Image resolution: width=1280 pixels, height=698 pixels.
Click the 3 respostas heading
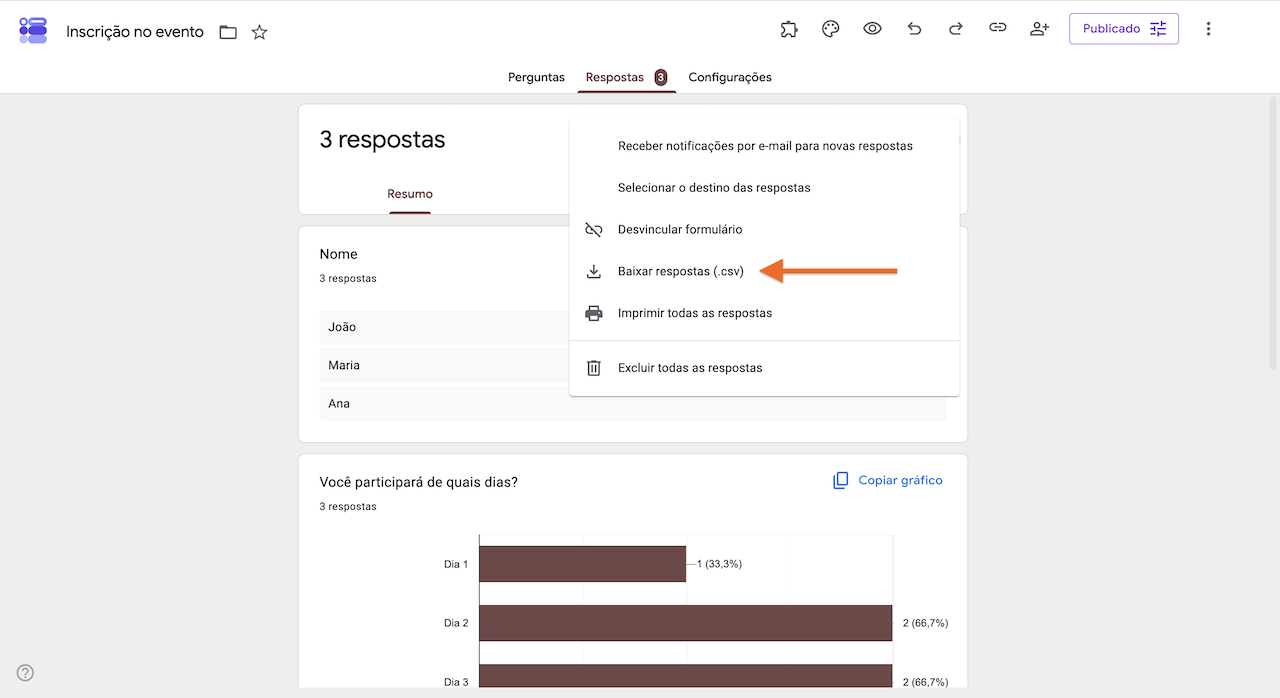[382, 140]
